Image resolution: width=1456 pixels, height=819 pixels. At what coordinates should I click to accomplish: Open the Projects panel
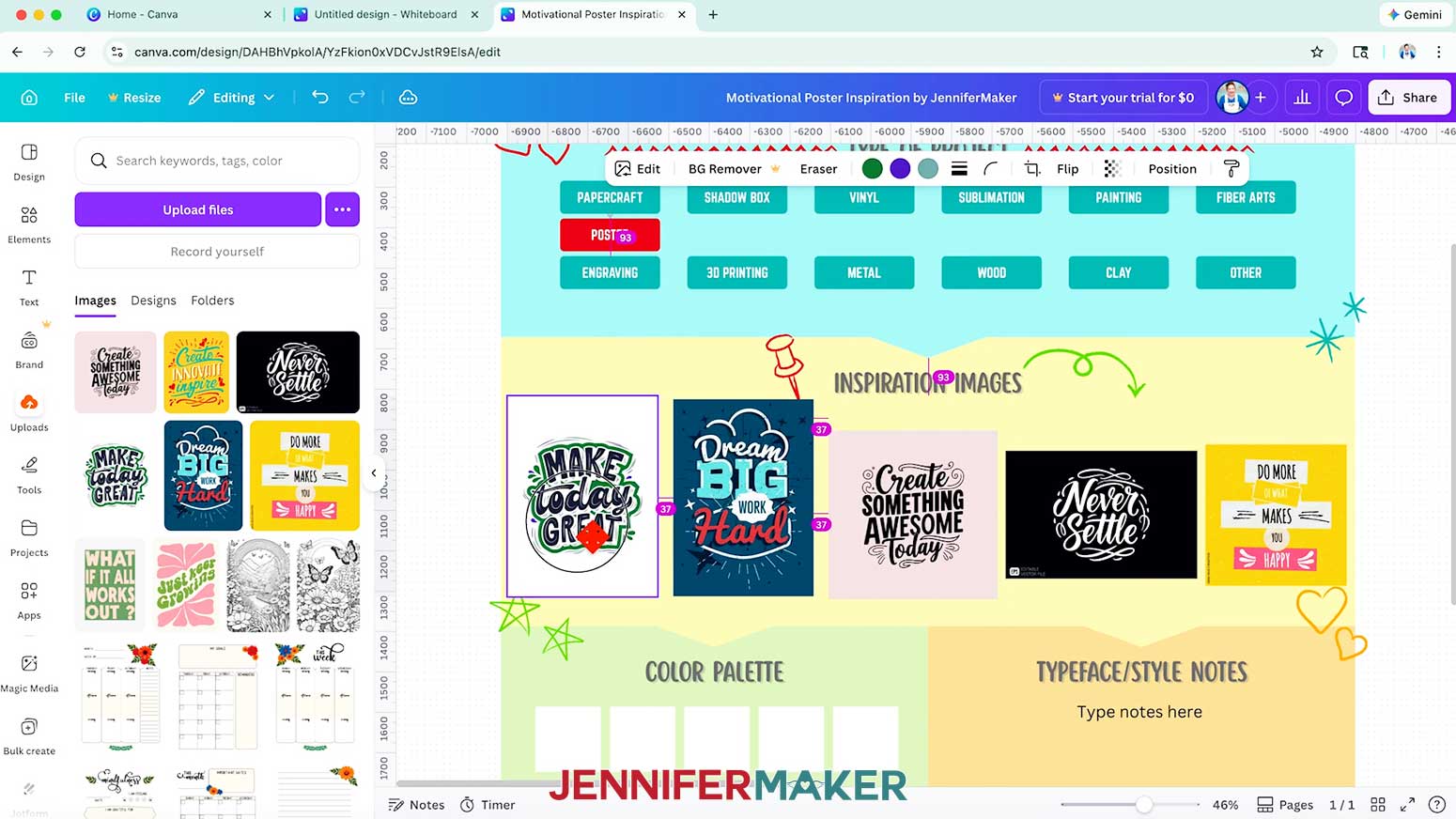pyautogui.click(x=29, y=538)
